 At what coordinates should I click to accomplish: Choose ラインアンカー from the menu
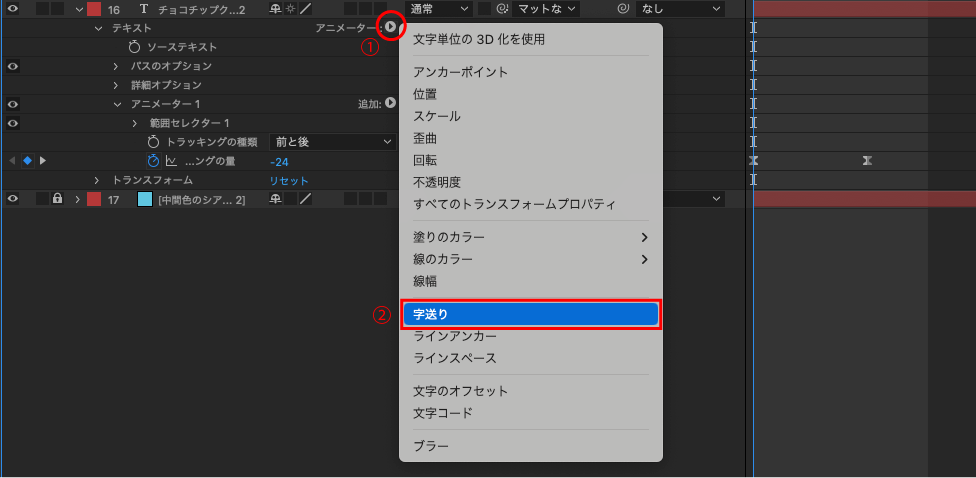coord(530,336)
